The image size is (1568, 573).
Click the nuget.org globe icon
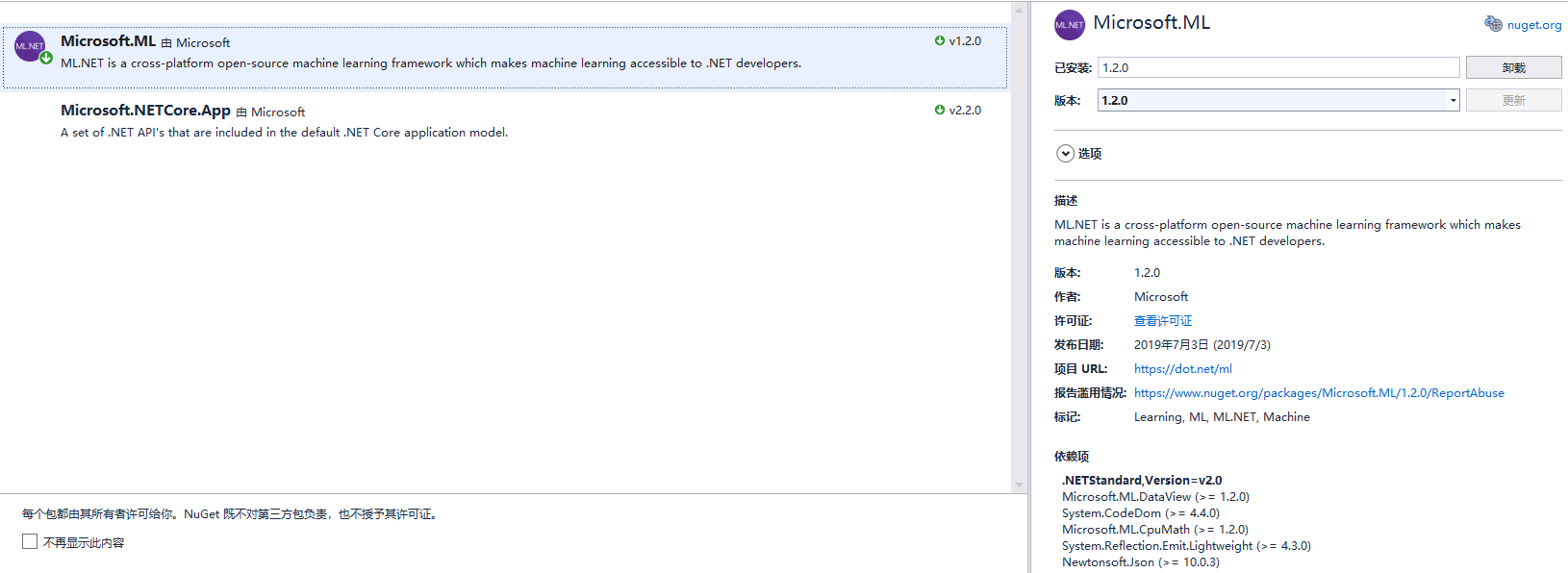coord(1493,24)
